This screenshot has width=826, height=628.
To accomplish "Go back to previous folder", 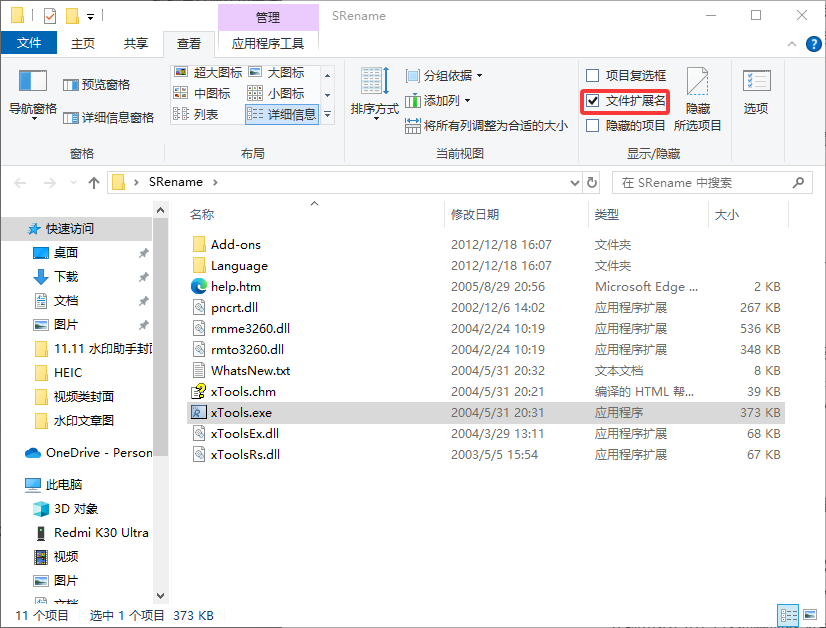I will click(x=21, y=183).
